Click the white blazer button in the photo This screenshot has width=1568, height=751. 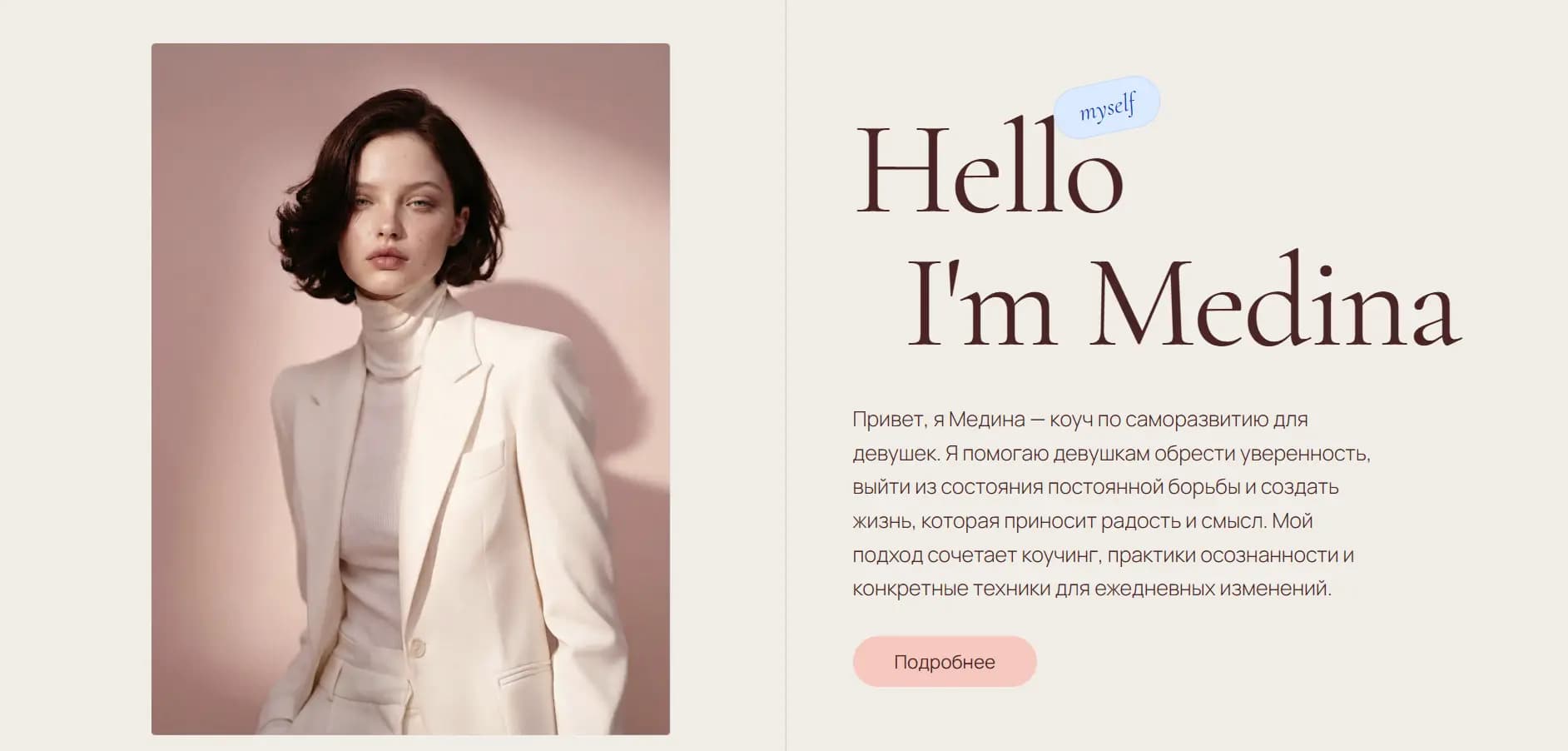pyautogui.click(x=416, y=646)
